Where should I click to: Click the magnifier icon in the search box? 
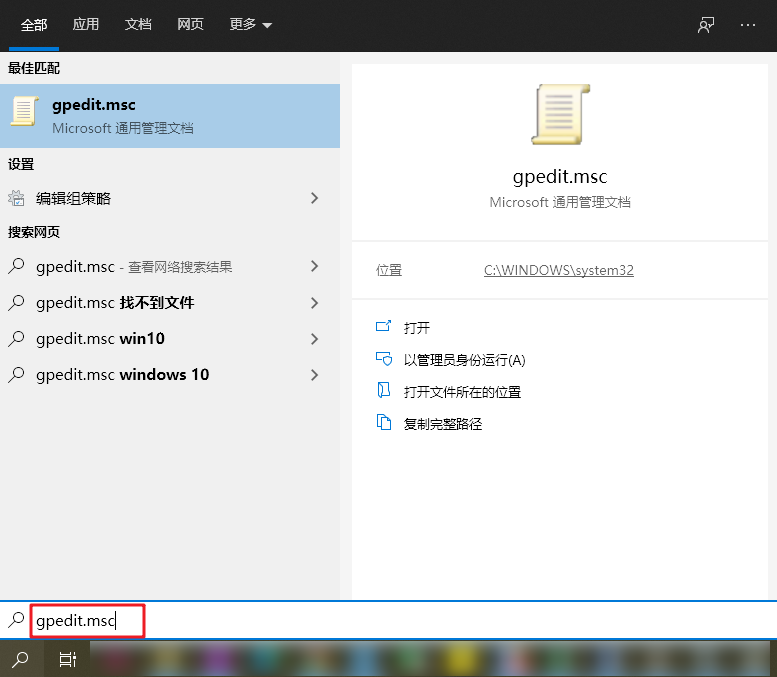coord(16,620)
